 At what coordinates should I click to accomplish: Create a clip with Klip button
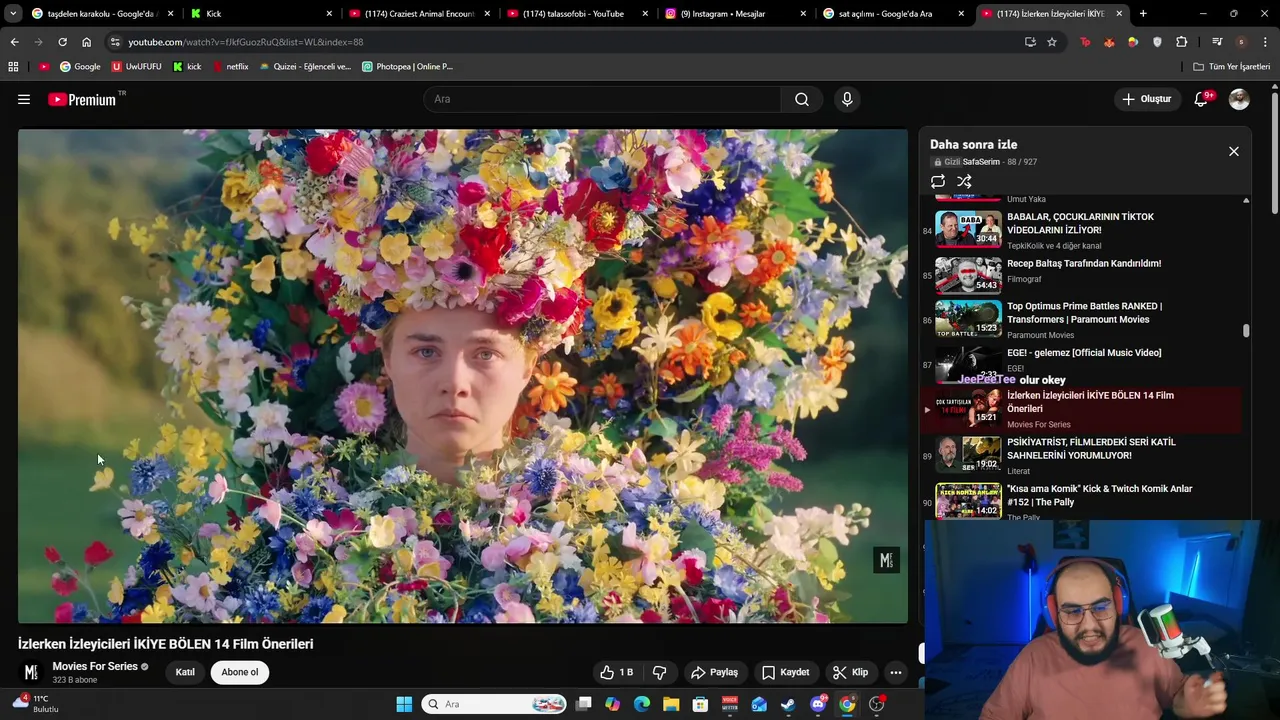click(851, 672)
